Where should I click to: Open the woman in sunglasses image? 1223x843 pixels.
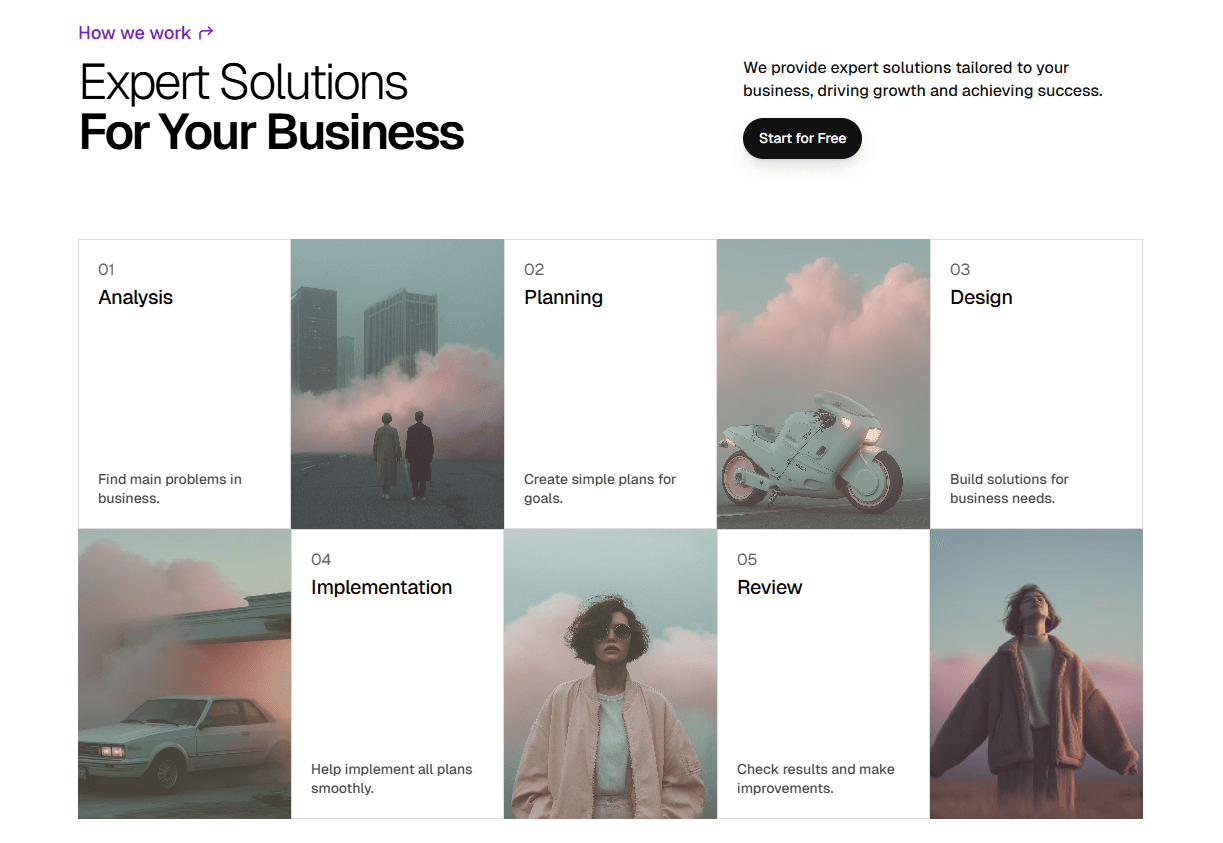610,674
